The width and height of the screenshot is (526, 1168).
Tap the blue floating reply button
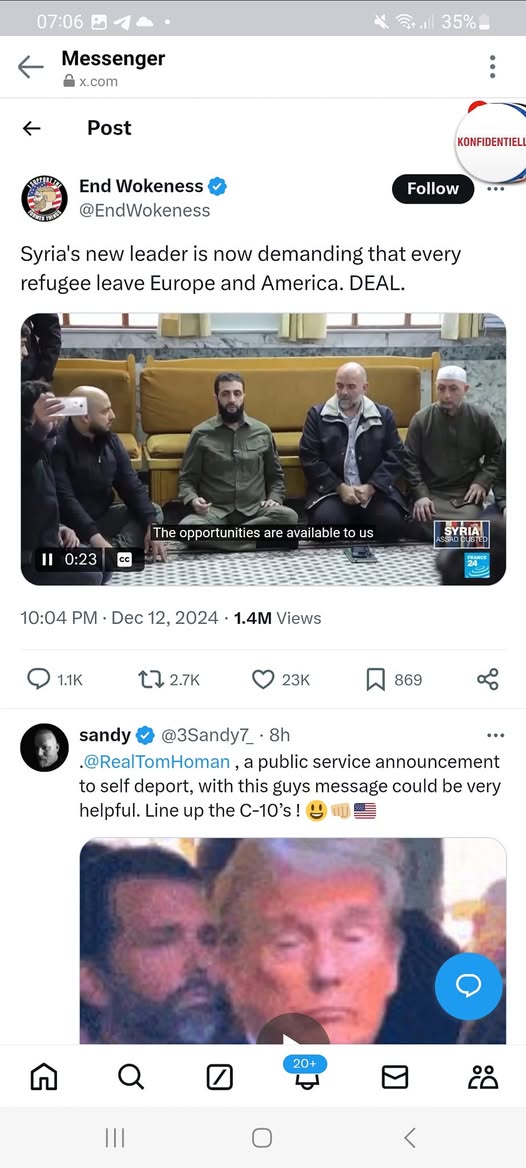(469, 986)
